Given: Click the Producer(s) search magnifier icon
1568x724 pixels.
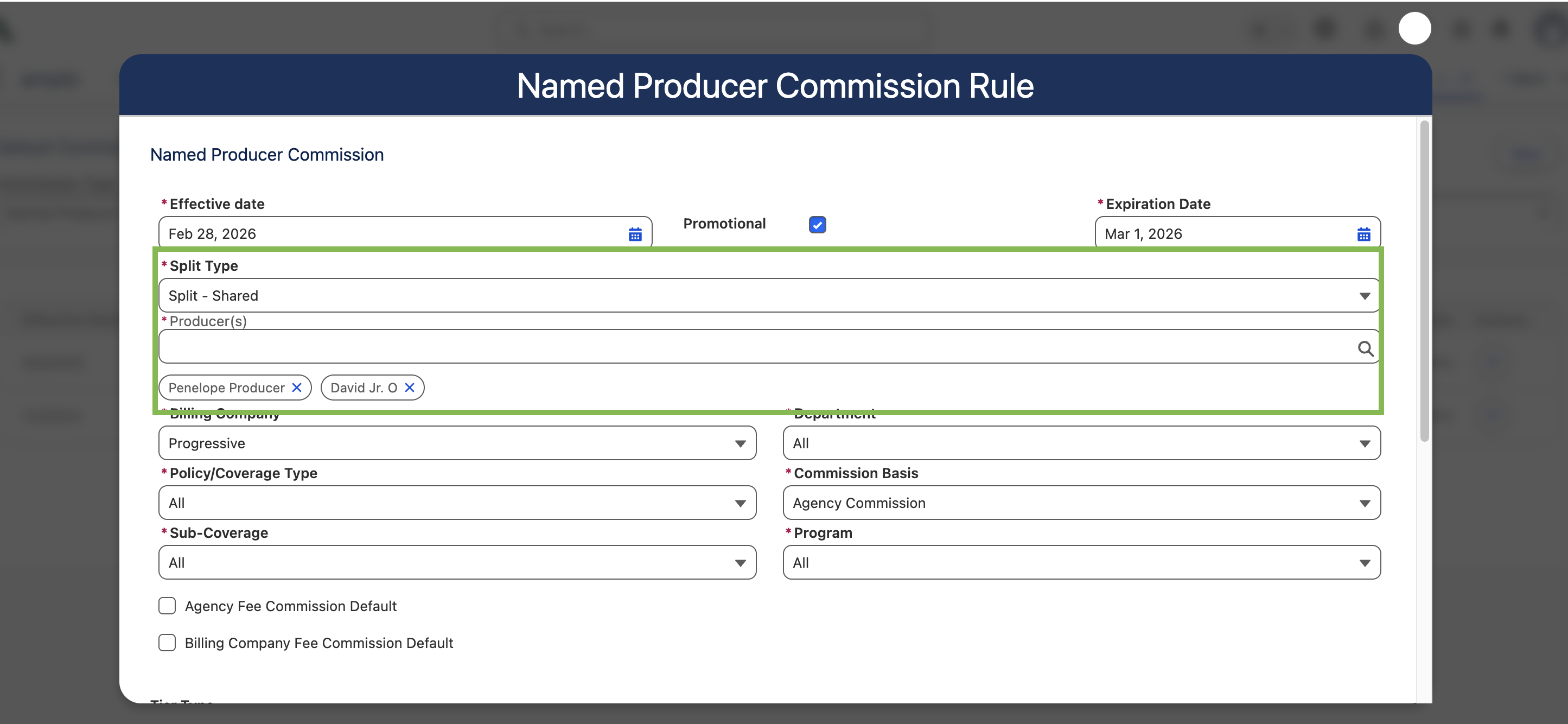Looking at the screenshot, I should [x=1365, y=348].
